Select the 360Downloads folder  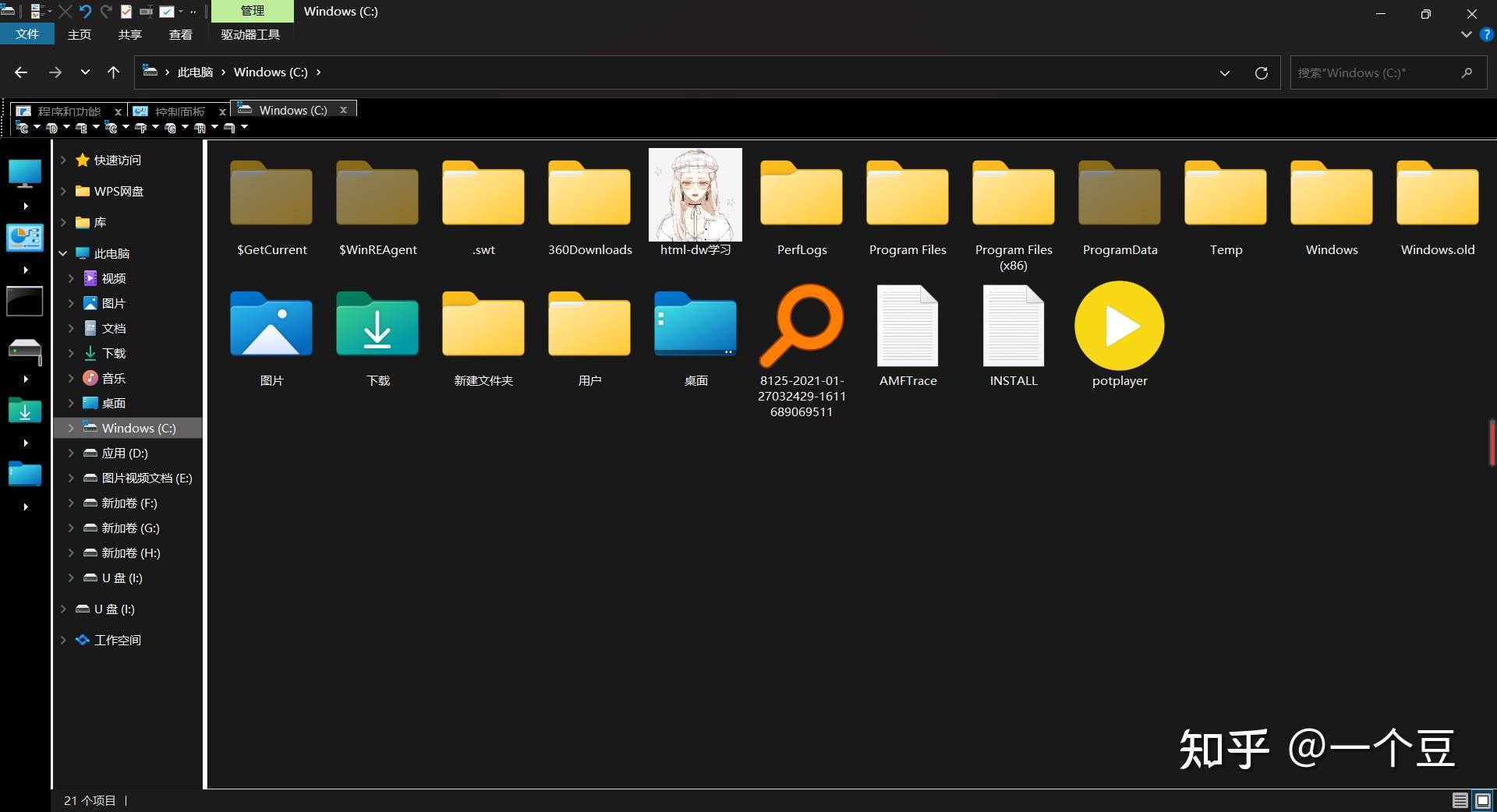coord(589,204)
